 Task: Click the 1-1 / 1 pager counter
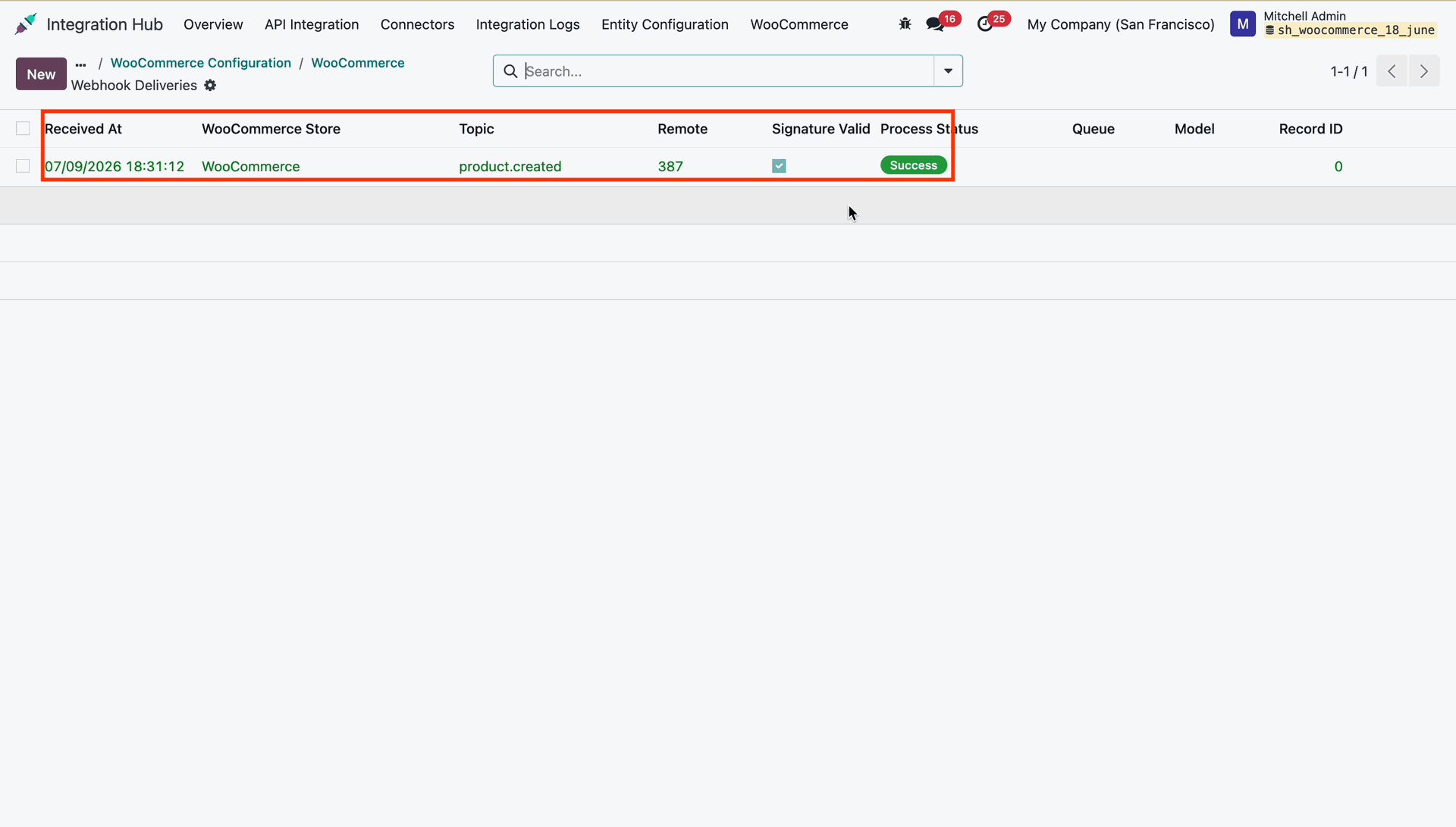pyautogui.click(x=1348, y=71)
